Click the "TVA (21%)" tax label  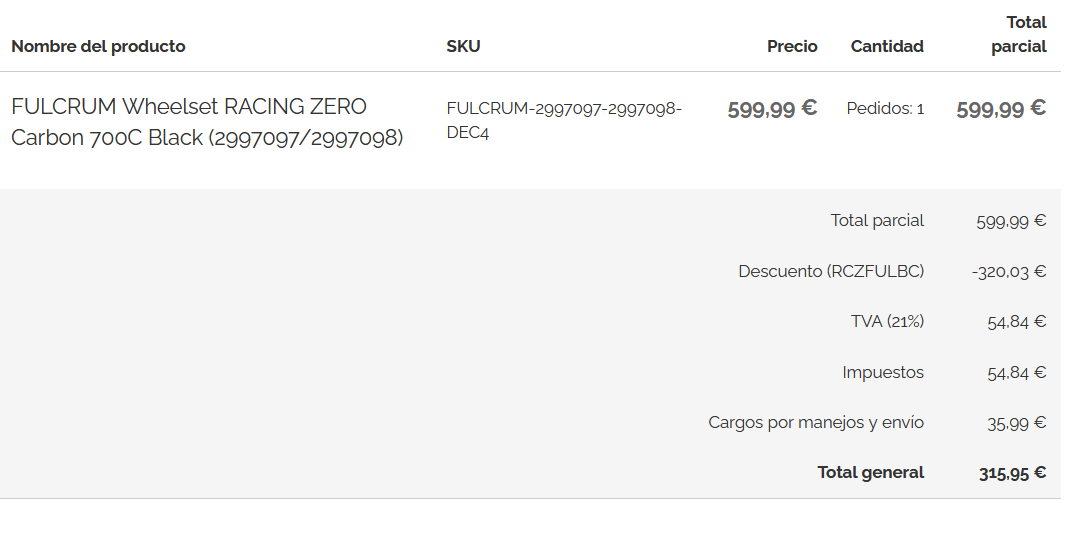(x=887, y=321)
